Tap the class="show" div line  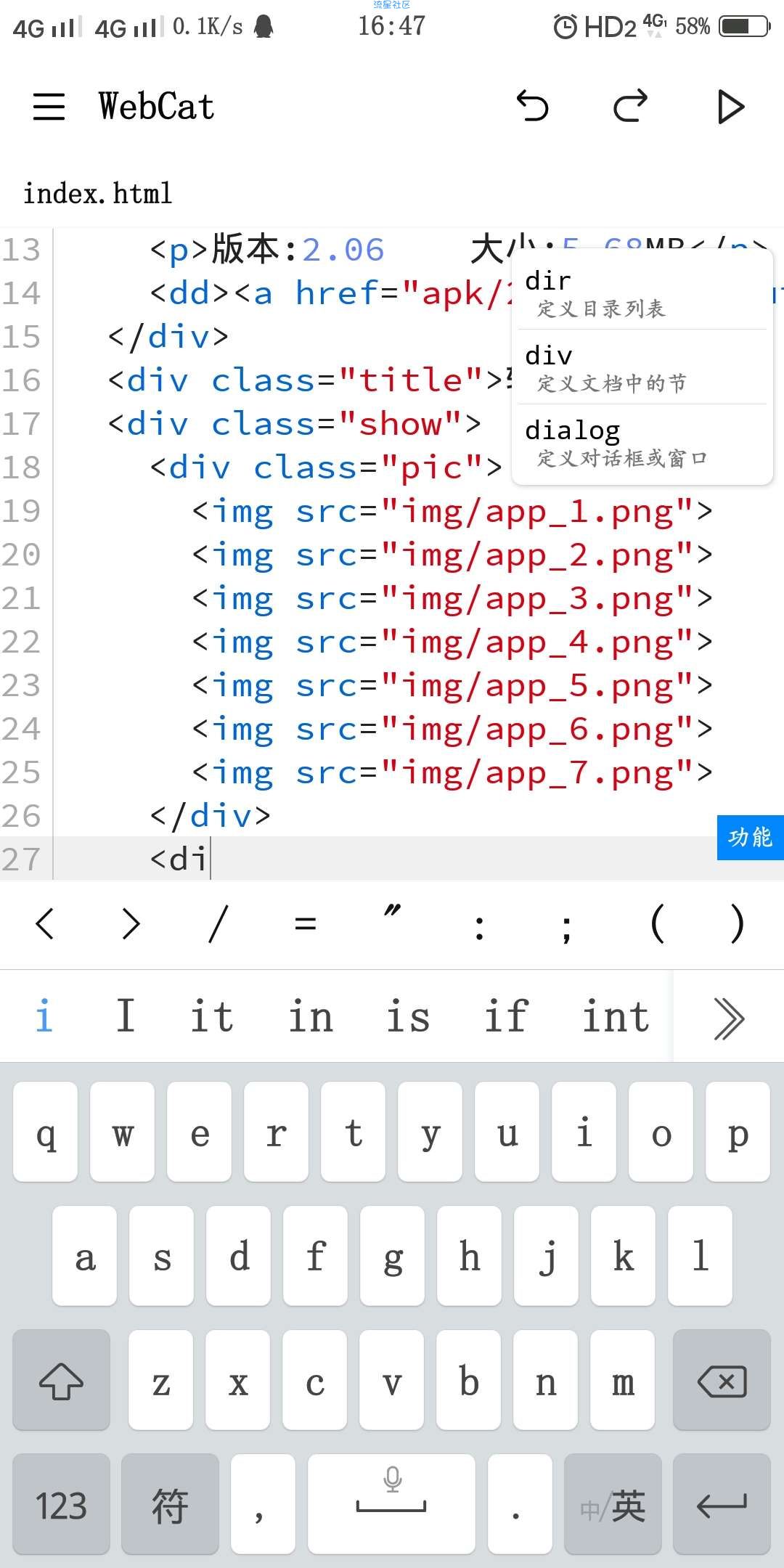(295, 424)
